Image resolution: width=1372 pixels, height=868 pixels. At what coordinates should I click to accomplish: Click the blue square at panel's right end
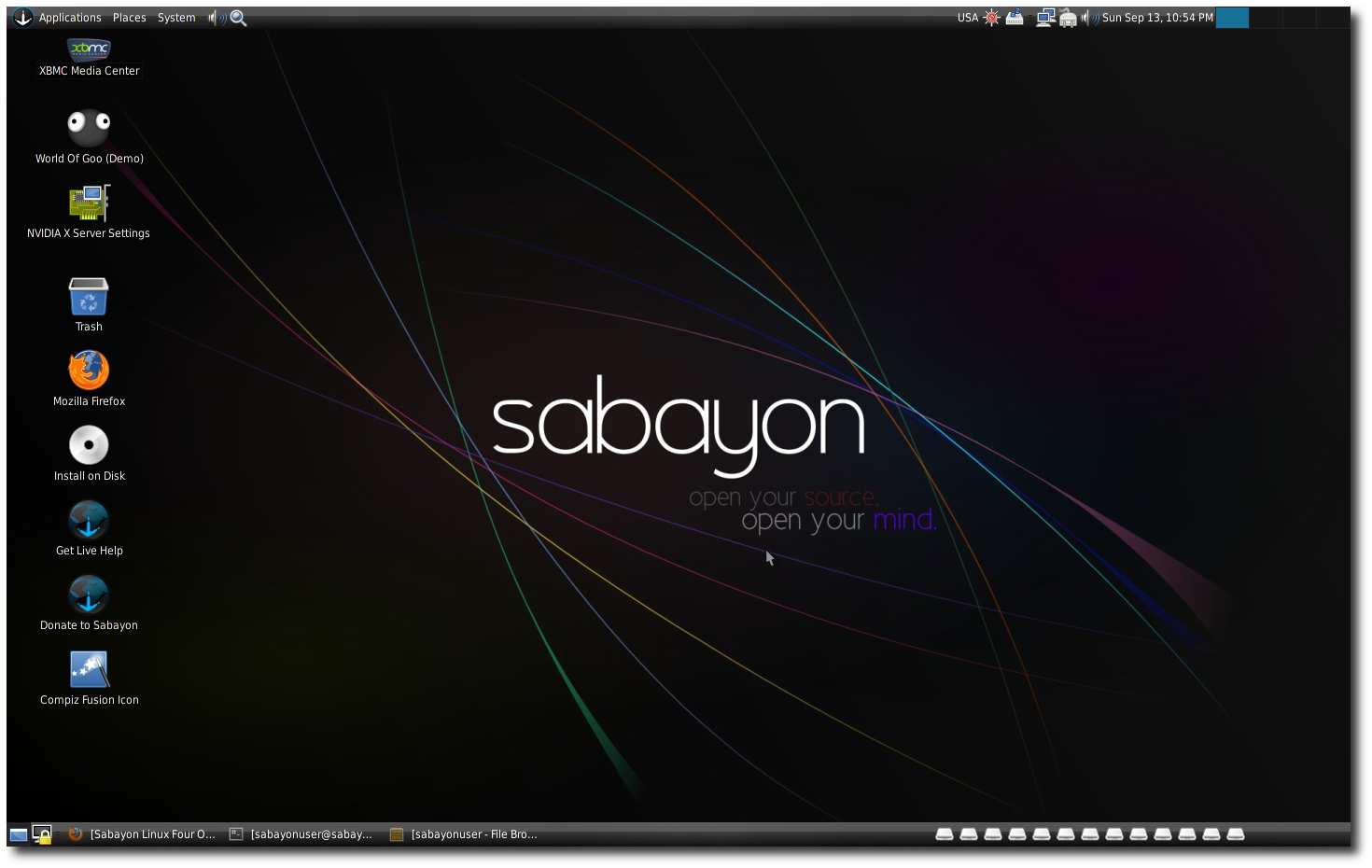tap(1233, 18)
